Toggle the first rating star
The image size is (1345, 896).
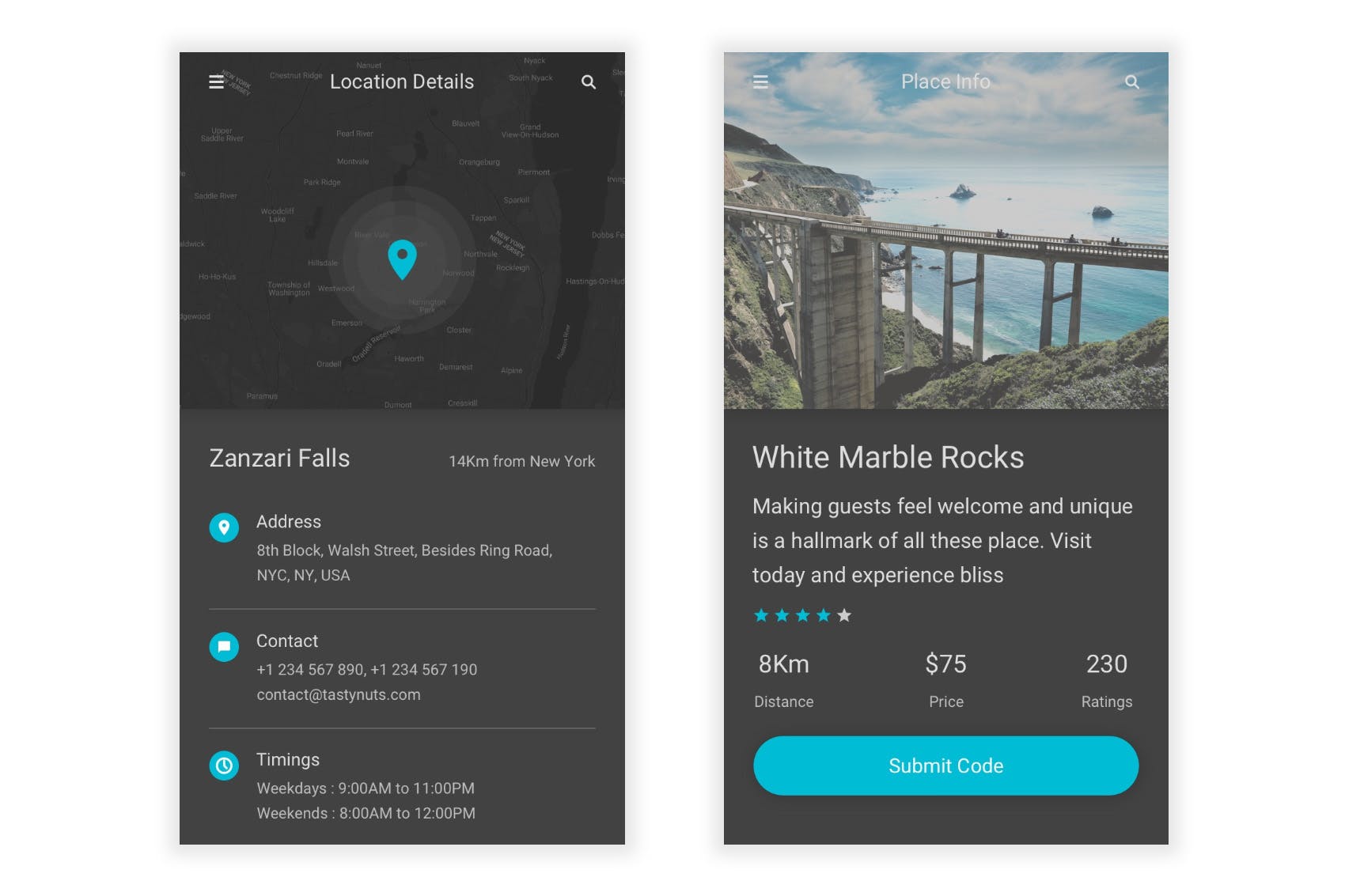point(760,614)
